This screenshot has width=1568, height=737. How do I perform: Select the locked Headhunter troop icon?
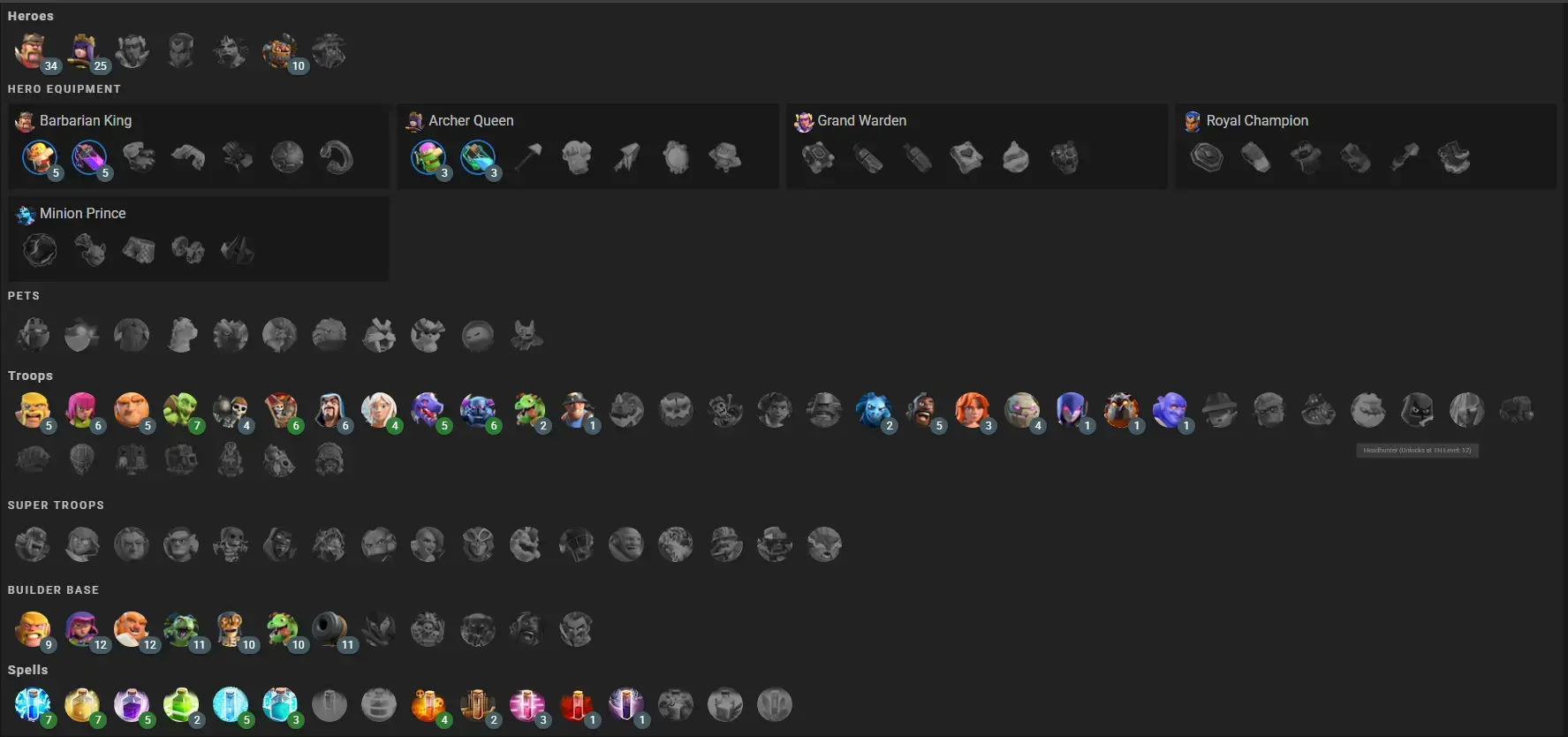[1417, 410]
